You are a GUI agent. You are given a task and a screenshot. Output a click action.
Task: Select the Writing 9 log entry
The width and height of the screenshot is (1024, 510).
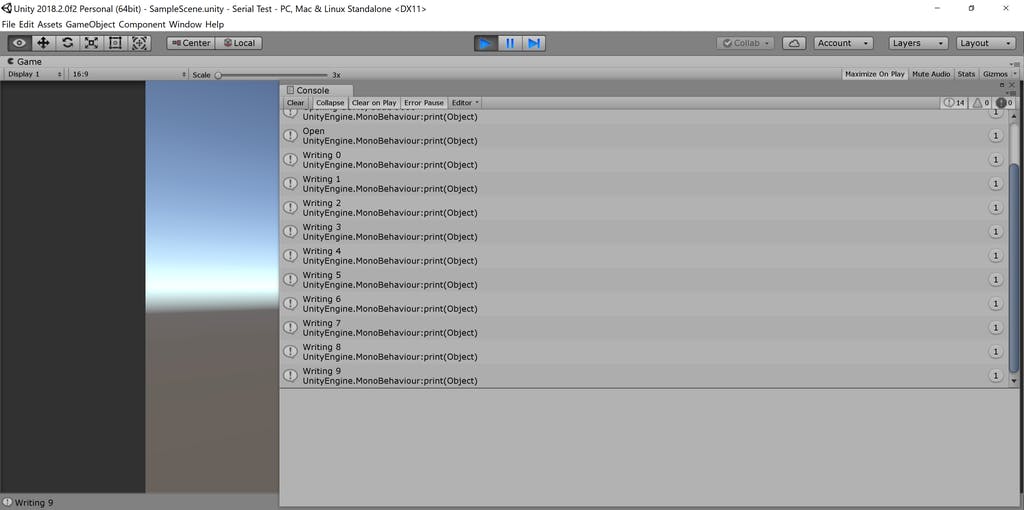coord(644,376)
